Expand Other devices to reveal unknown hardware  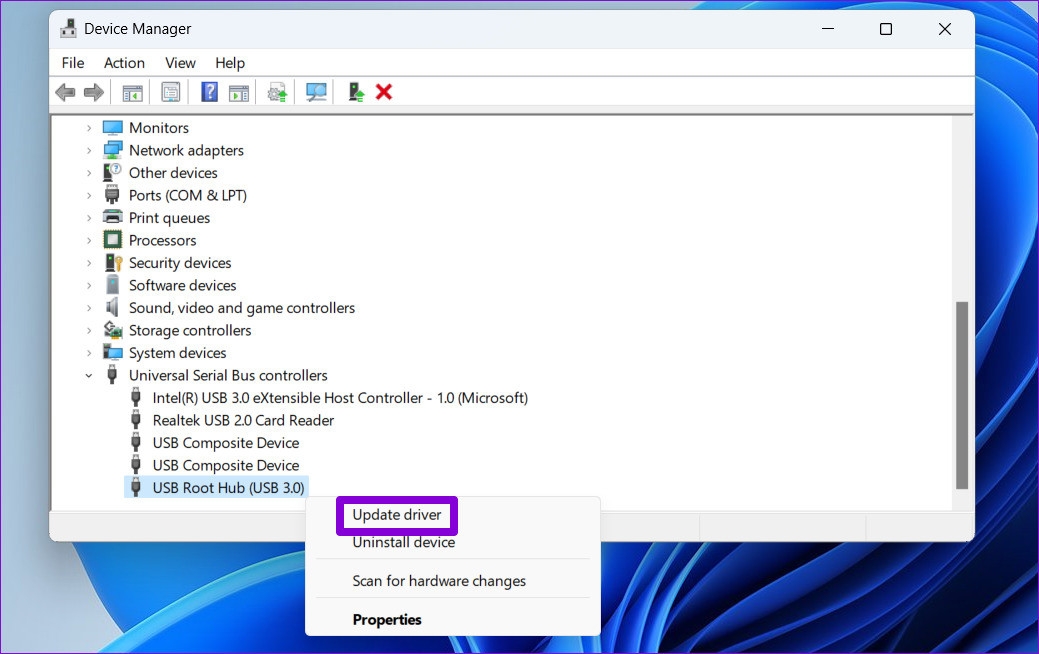(91, 172)
